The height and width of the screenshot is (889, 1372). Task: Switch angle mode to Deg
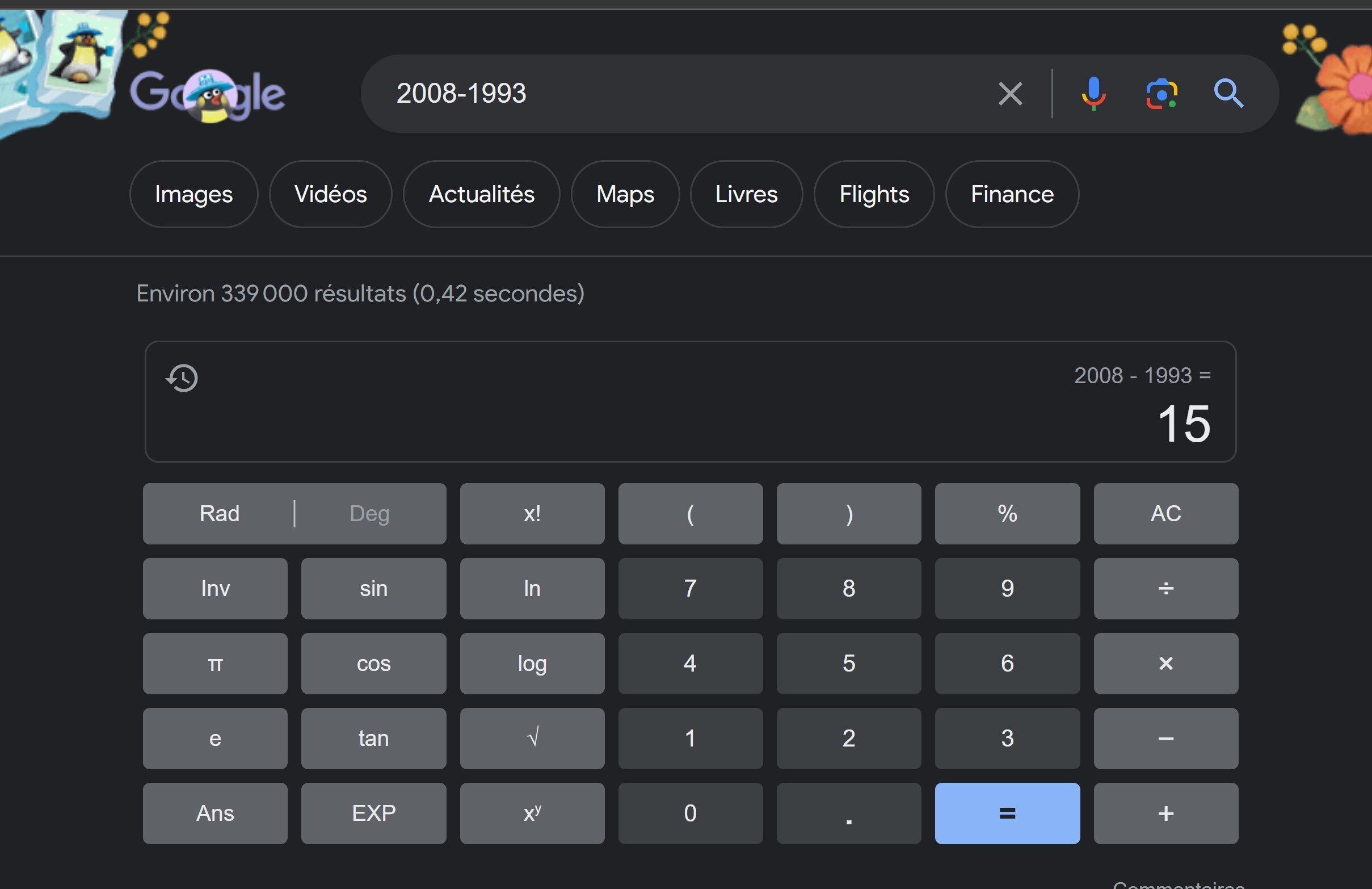coord(369,513)
